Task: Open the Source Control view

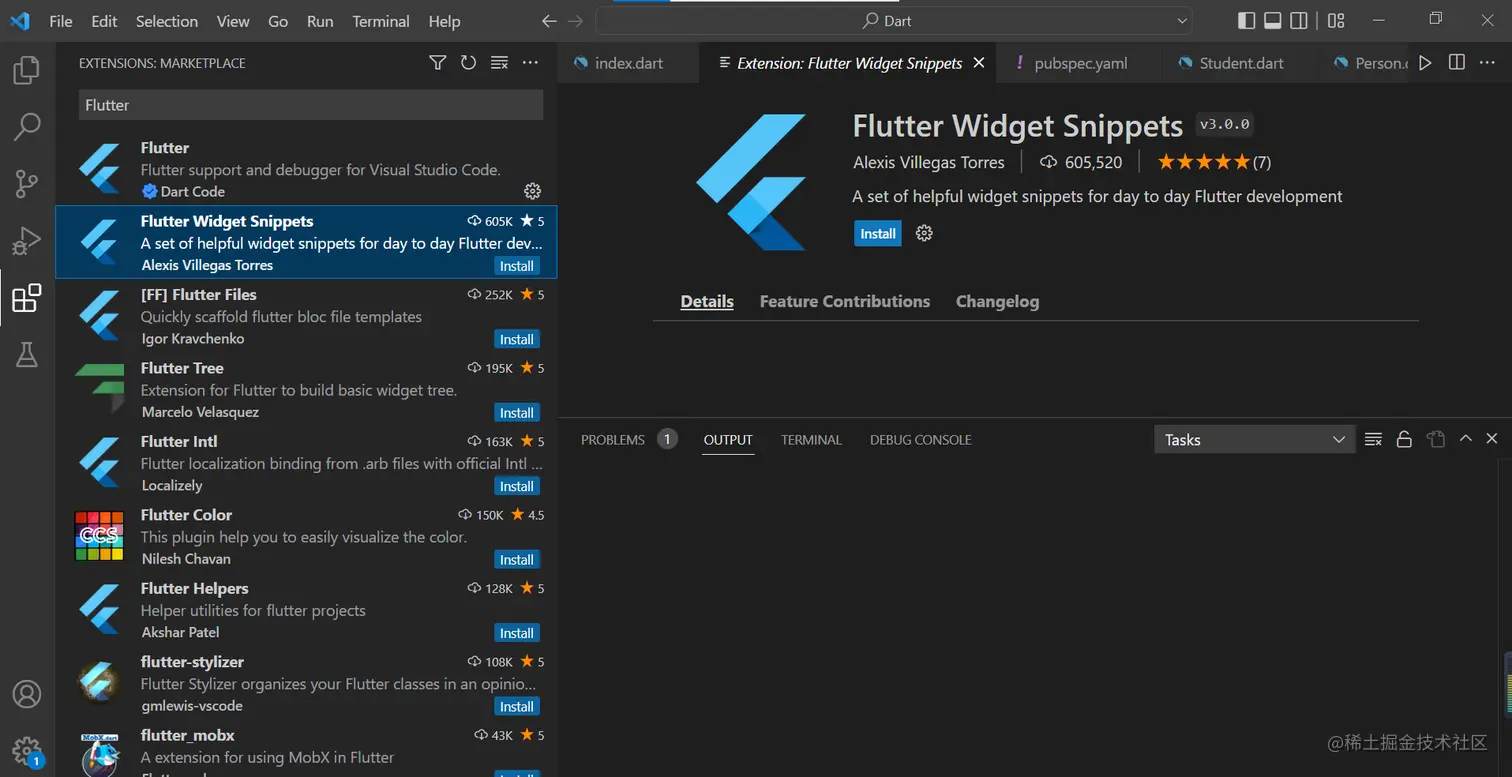Action: pyautogui.click(x=27, y=184)
